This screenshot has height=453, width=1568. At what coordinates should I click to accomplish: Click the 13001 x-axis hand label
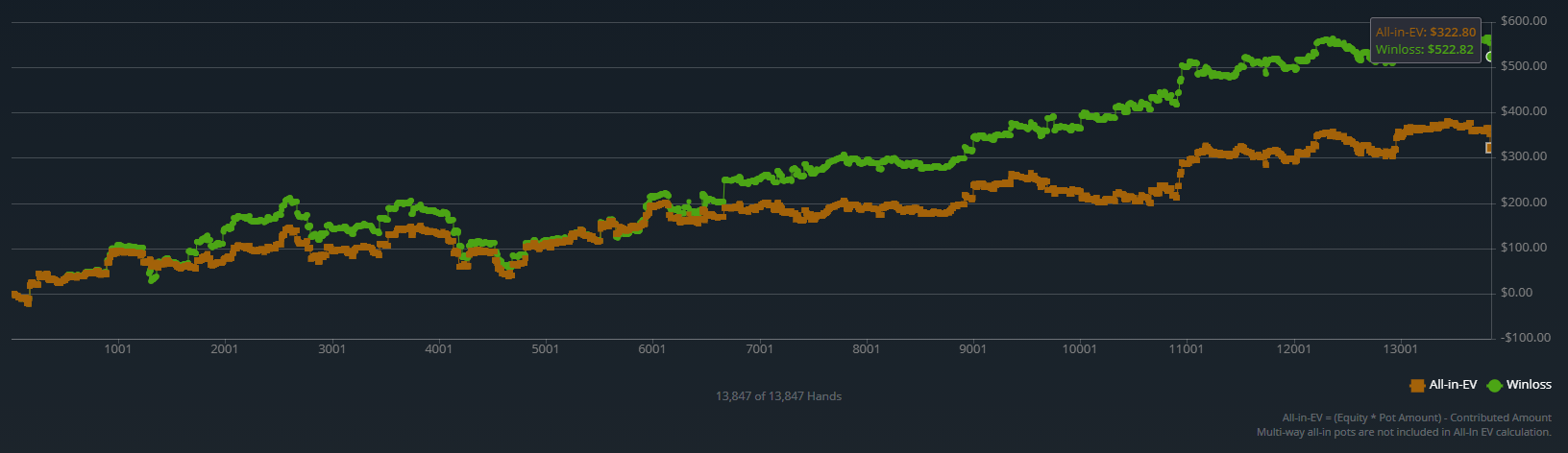1401,349
